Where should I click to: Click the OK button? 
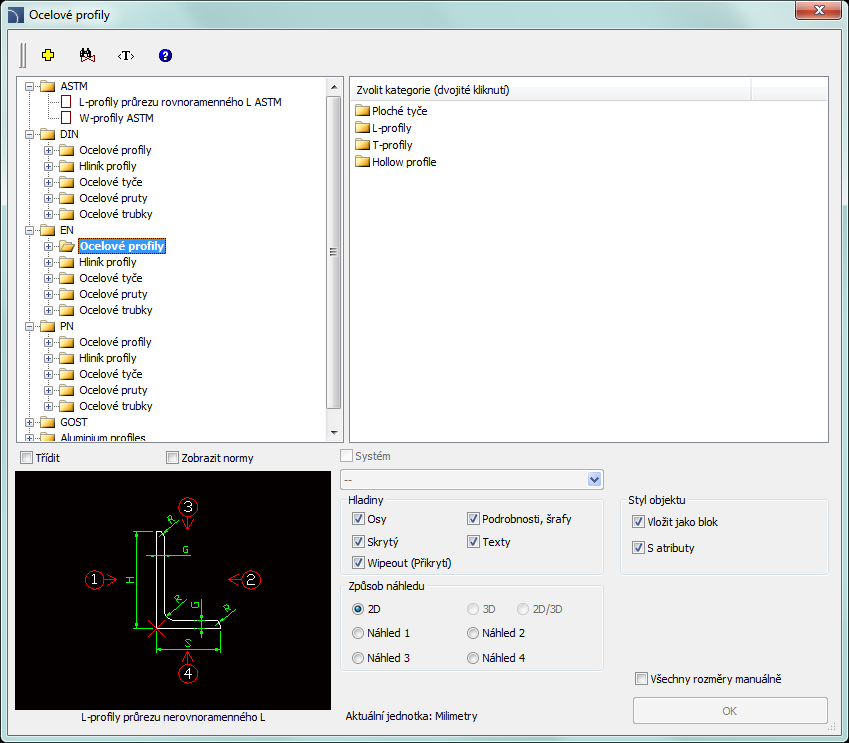pos(730,711)
